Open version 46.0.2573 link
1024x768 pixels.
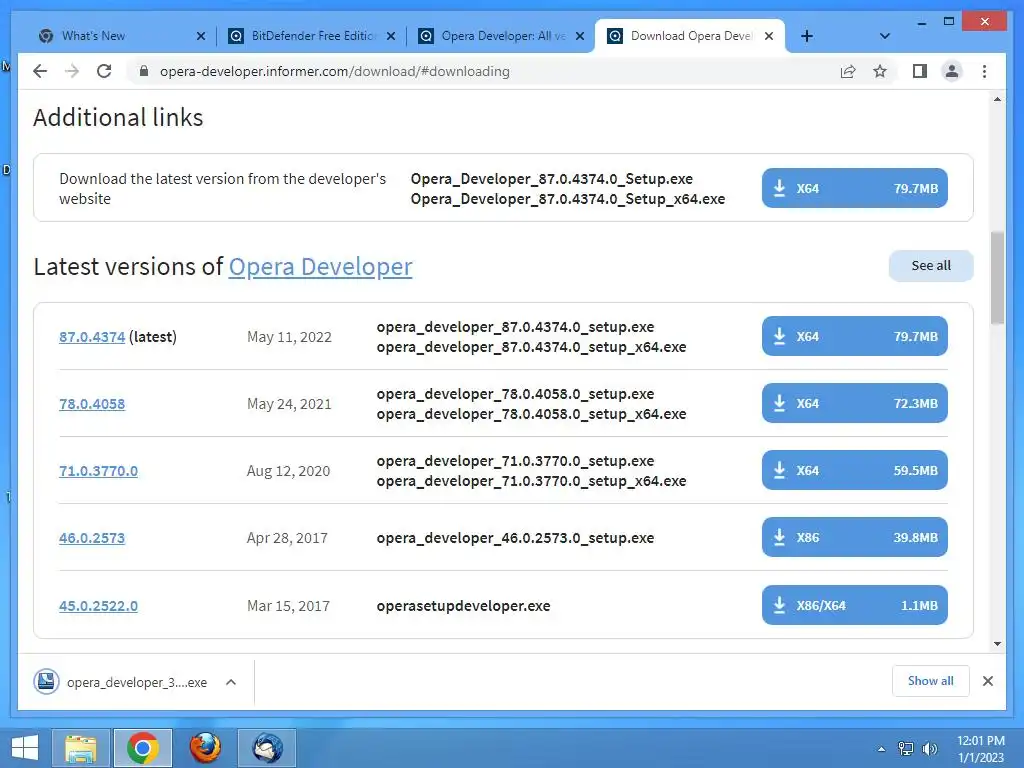(x=91, y=538)
